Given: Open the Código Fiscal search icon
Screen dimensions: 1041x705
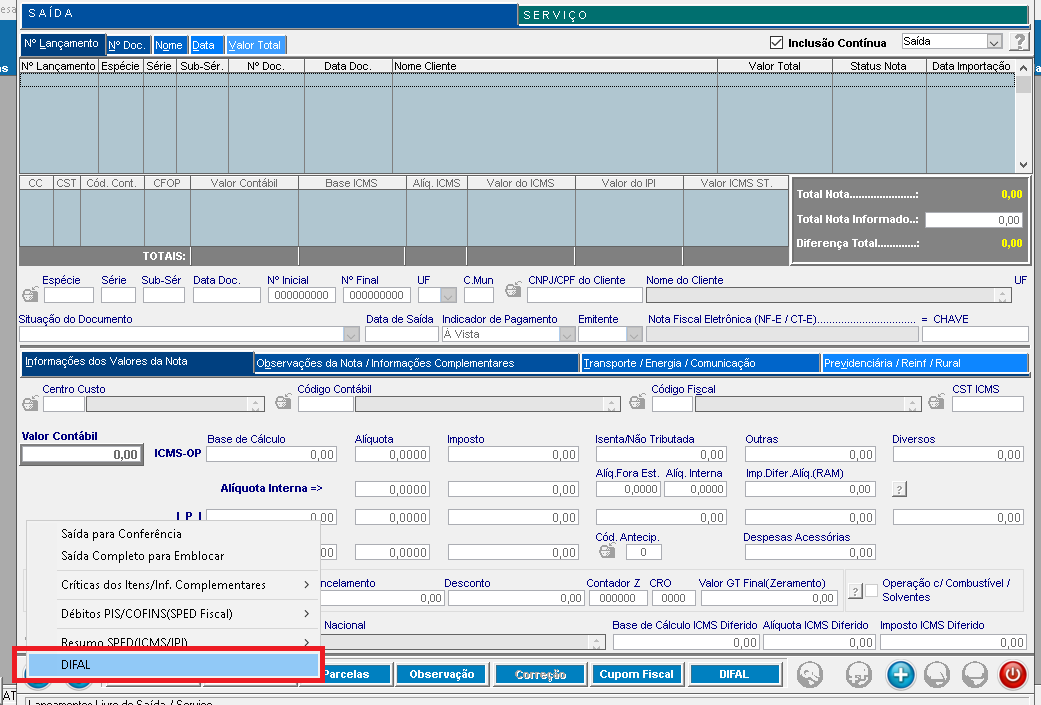Looking at the screenshot, I should 637,402.
